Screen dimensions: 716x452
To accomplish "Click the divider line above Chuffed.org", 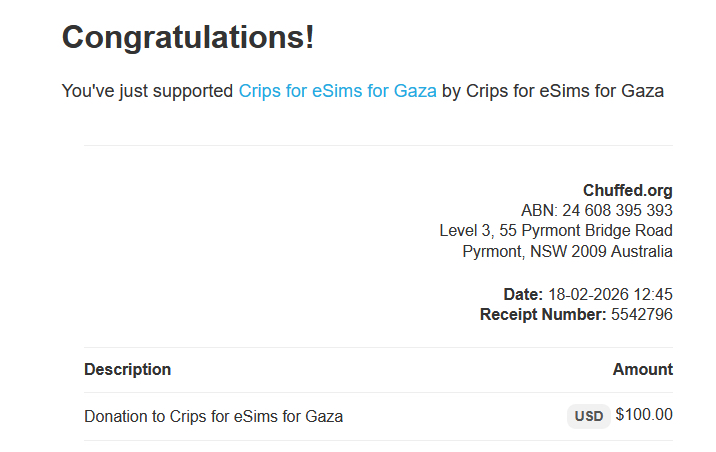I will (378, 146).
